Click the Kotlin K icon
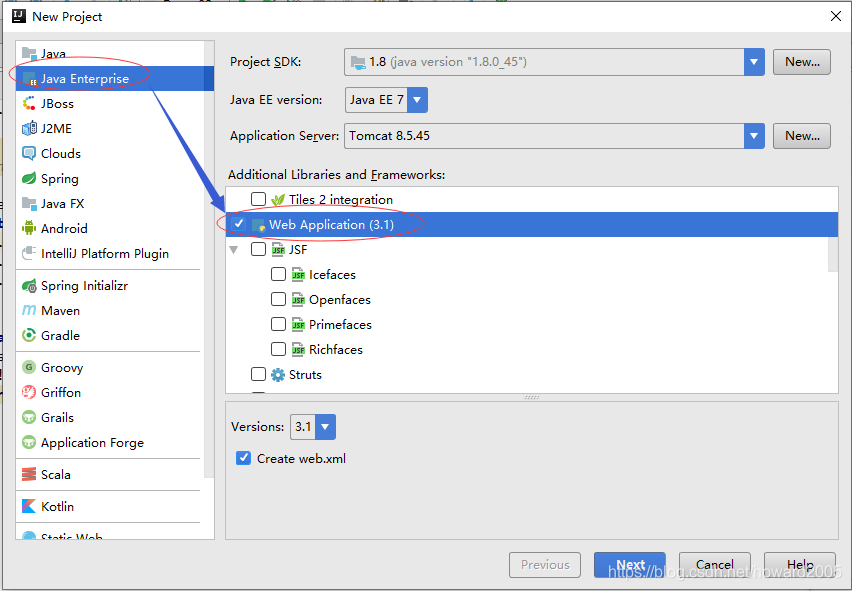The height and width of the screenshot is (591, 852). pos(29,506)
